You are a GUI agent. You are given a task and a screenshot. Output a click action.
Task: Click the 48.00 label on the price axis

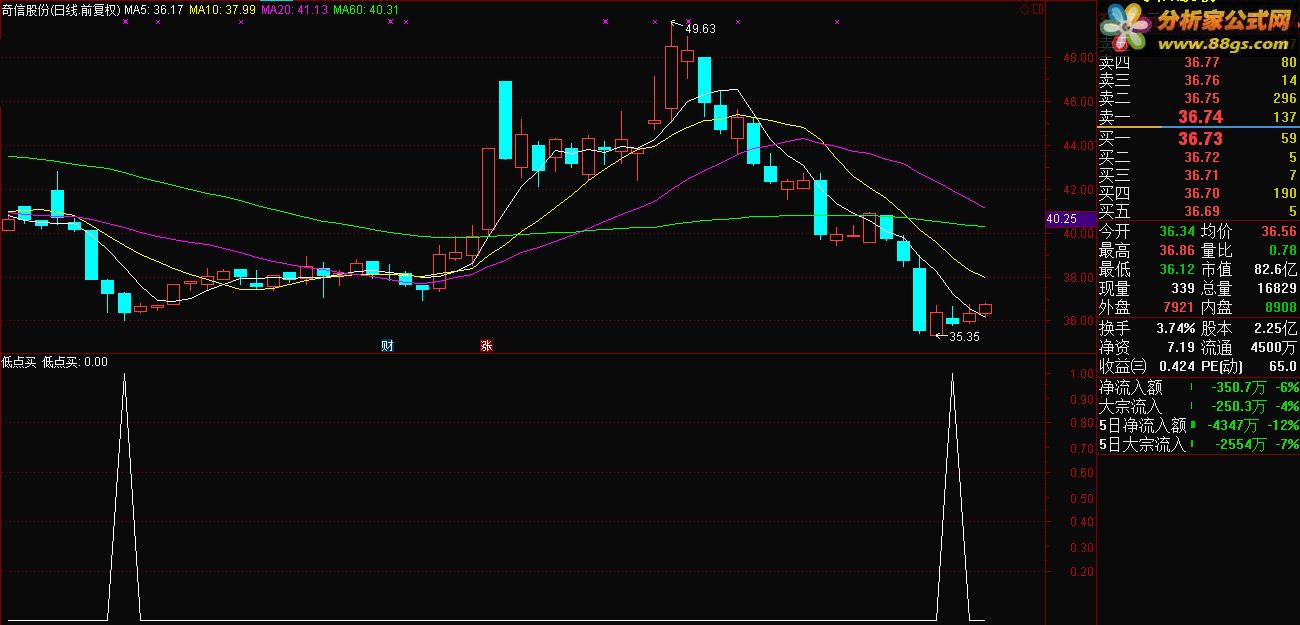pyautogui.click(x=1079, y=58)
